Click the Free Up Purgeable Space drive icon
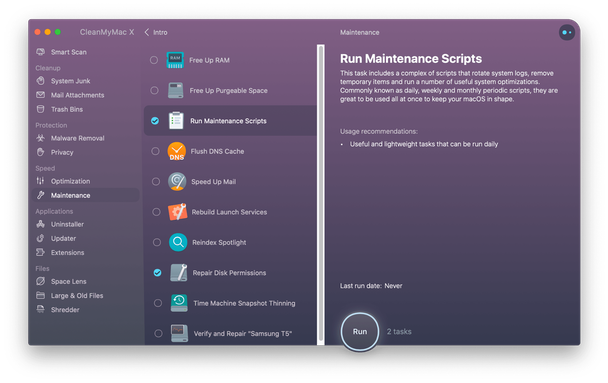 (x=176, y=90)
